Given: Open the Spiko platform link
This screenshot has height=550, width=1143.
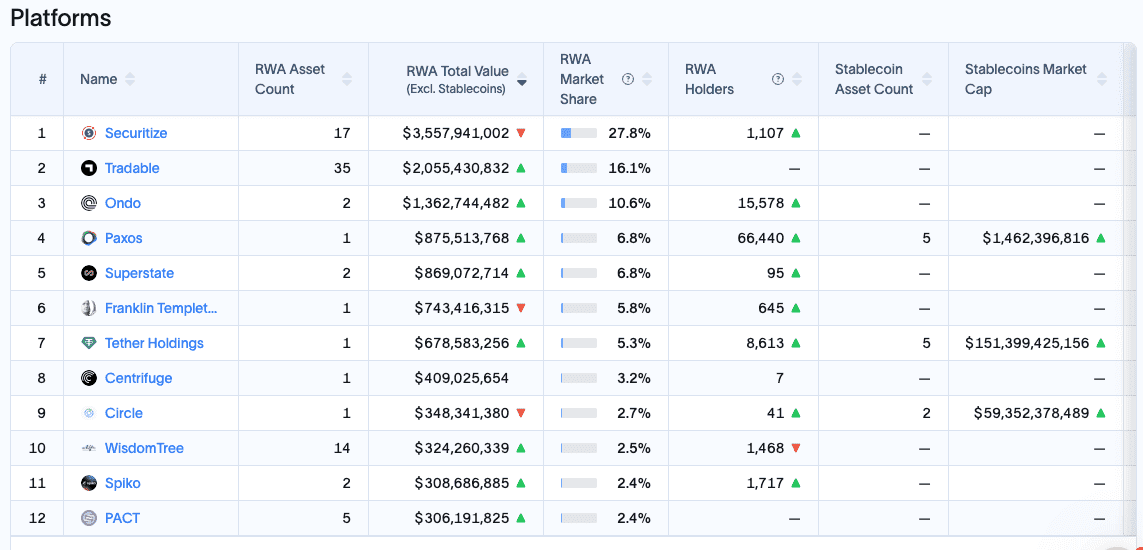Looking at the screenshot, I should click(x=122, y=483).
